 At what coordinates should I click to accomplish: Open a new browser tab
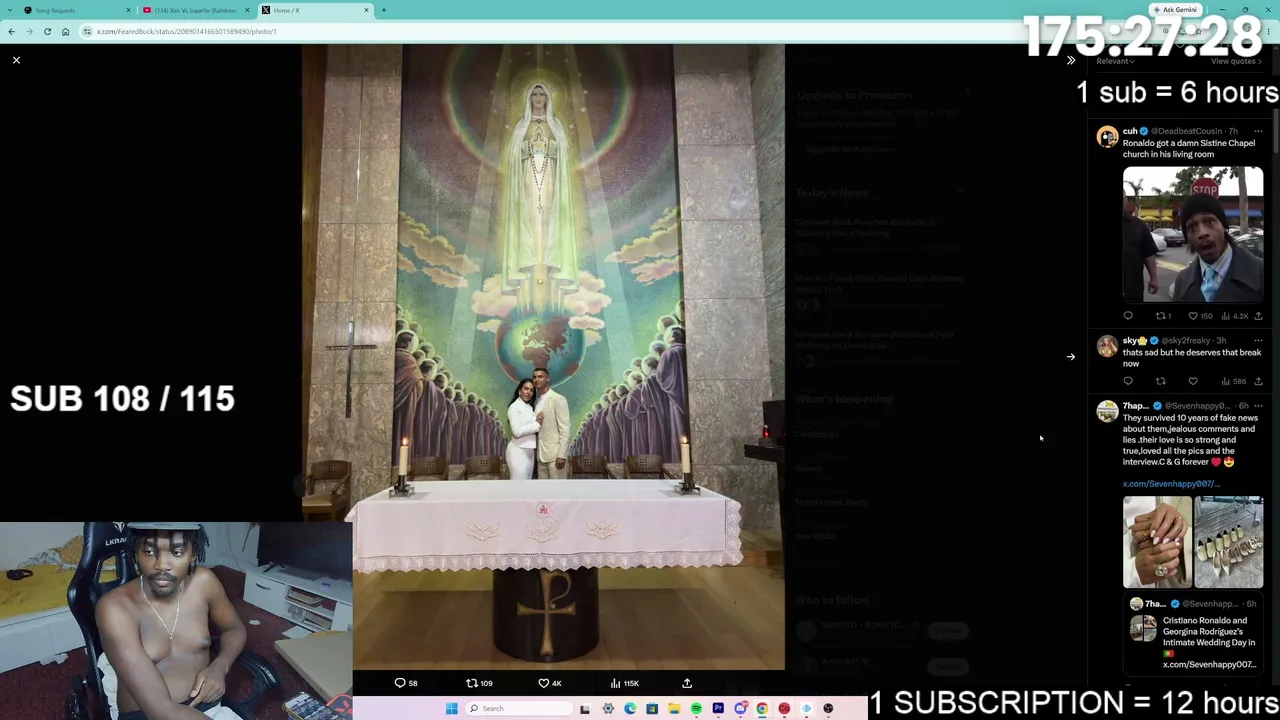pos(384,10)
